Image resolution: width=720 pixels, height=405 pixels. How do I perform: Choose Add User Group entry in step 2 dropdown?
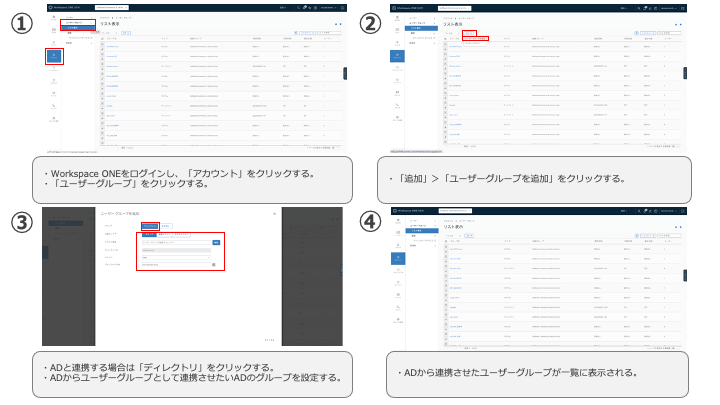click(x=475, y=39)
